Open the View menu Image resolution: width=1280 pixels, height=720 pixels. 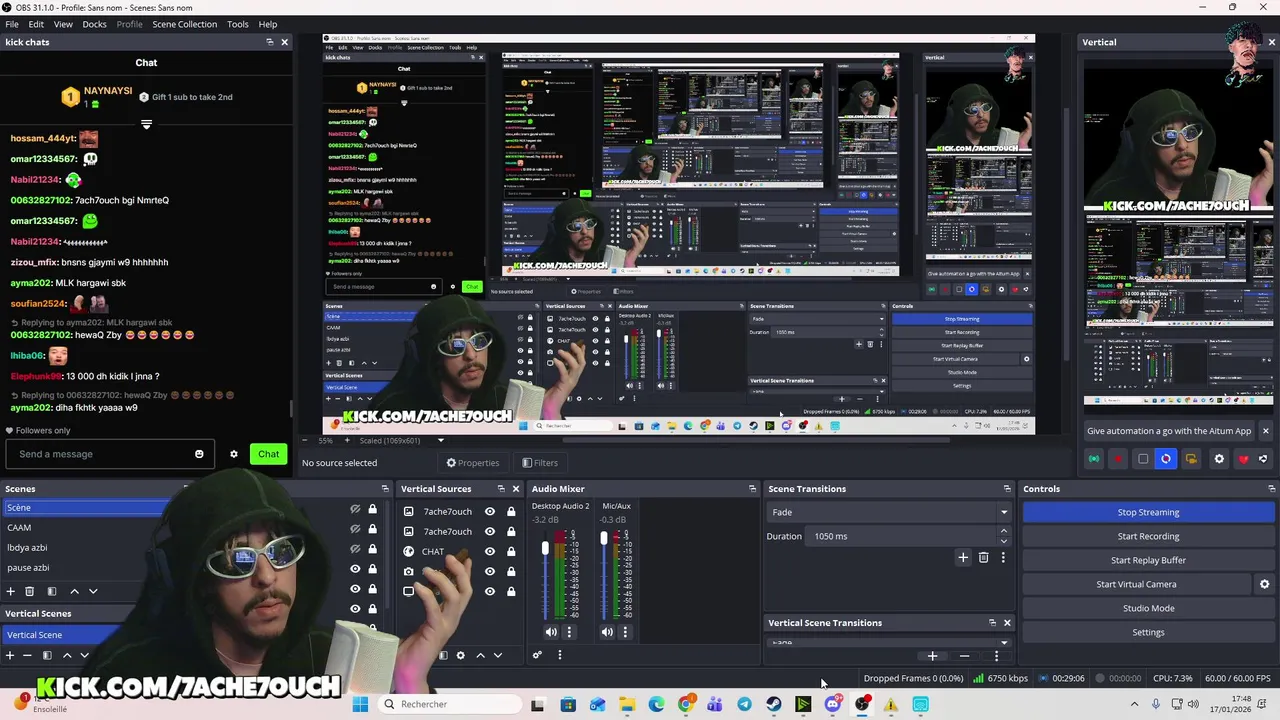point(63,24)
